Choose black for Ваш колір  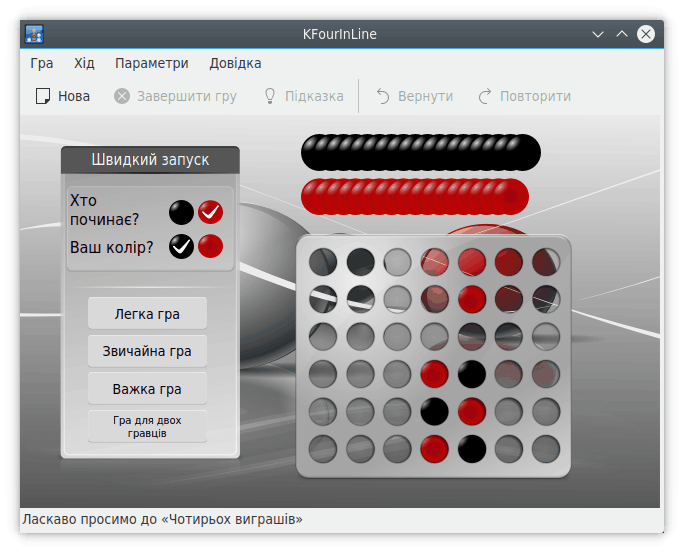click(181, 246)
